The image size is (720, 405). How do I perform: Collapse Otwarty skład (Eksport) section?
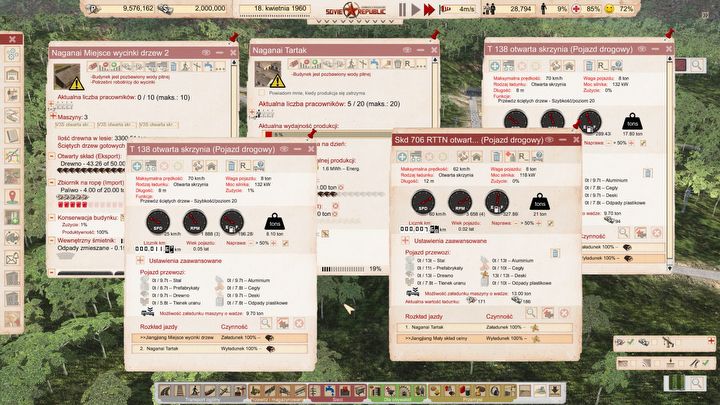(x=52, y=156)
